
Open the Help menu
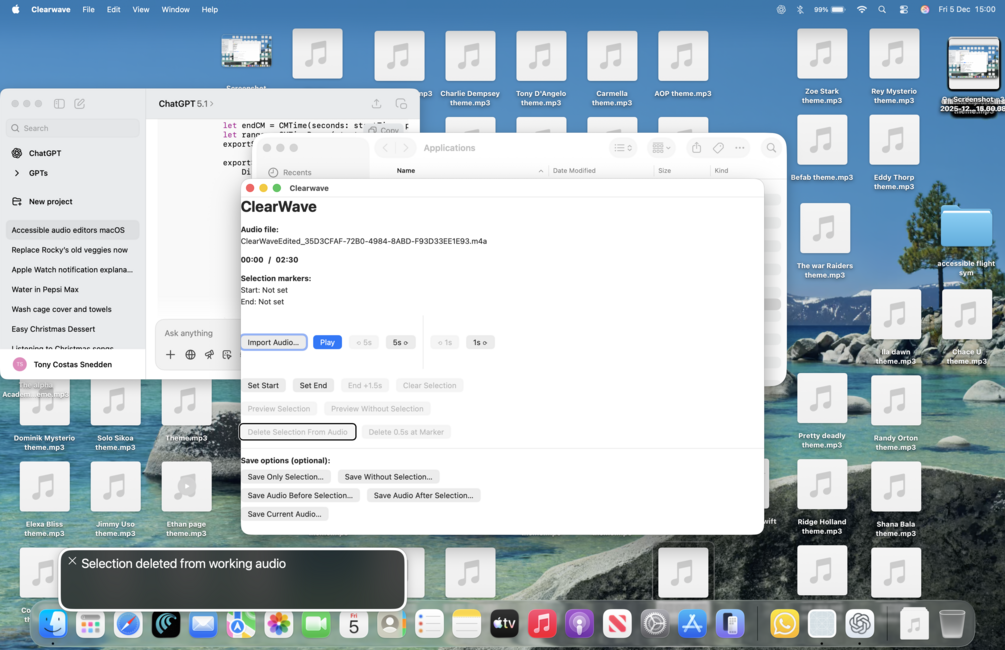[x=210, y=10]
